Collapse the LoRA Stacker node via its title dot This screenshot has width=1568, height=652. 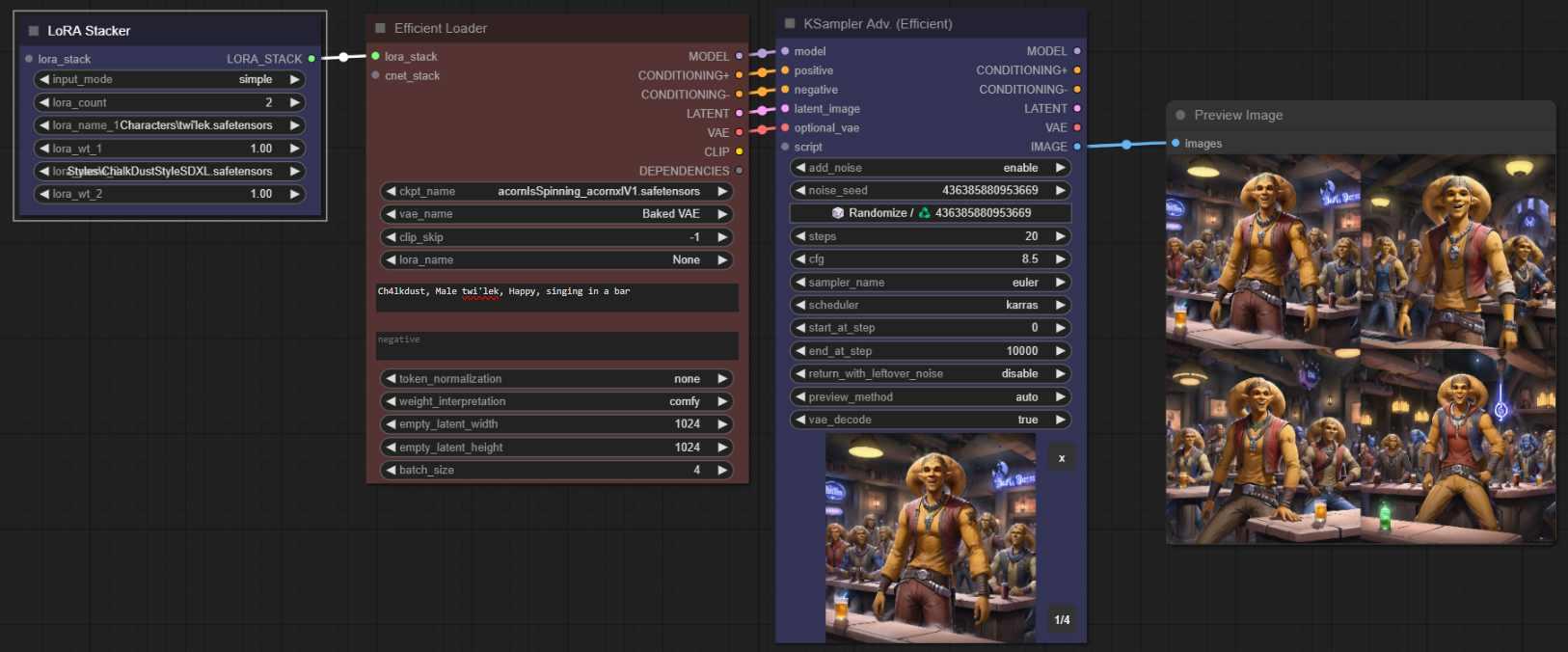pos(34,31)
